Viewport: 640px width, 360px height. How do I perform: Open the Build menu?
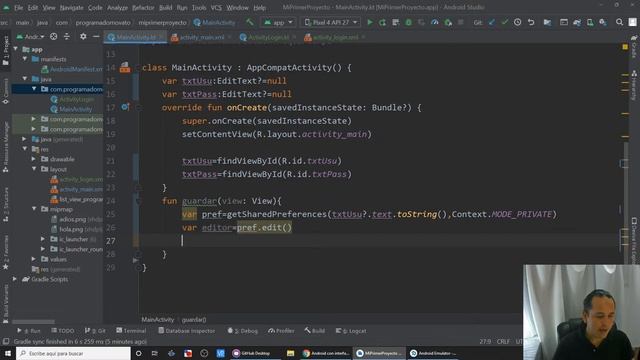[165, 7]
